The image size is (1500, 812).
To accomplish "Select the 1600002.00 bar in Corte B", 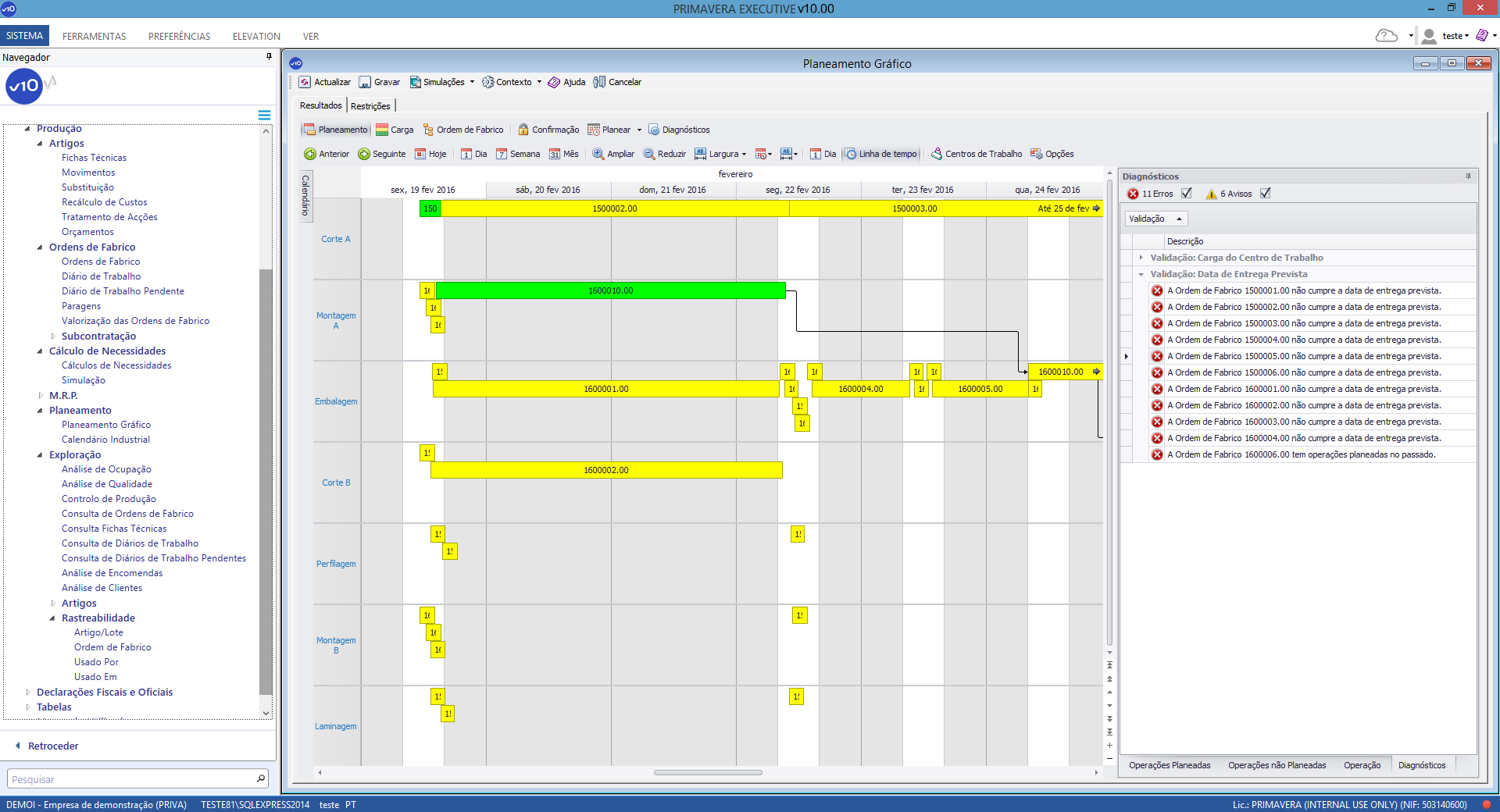I will coord(606,470).
